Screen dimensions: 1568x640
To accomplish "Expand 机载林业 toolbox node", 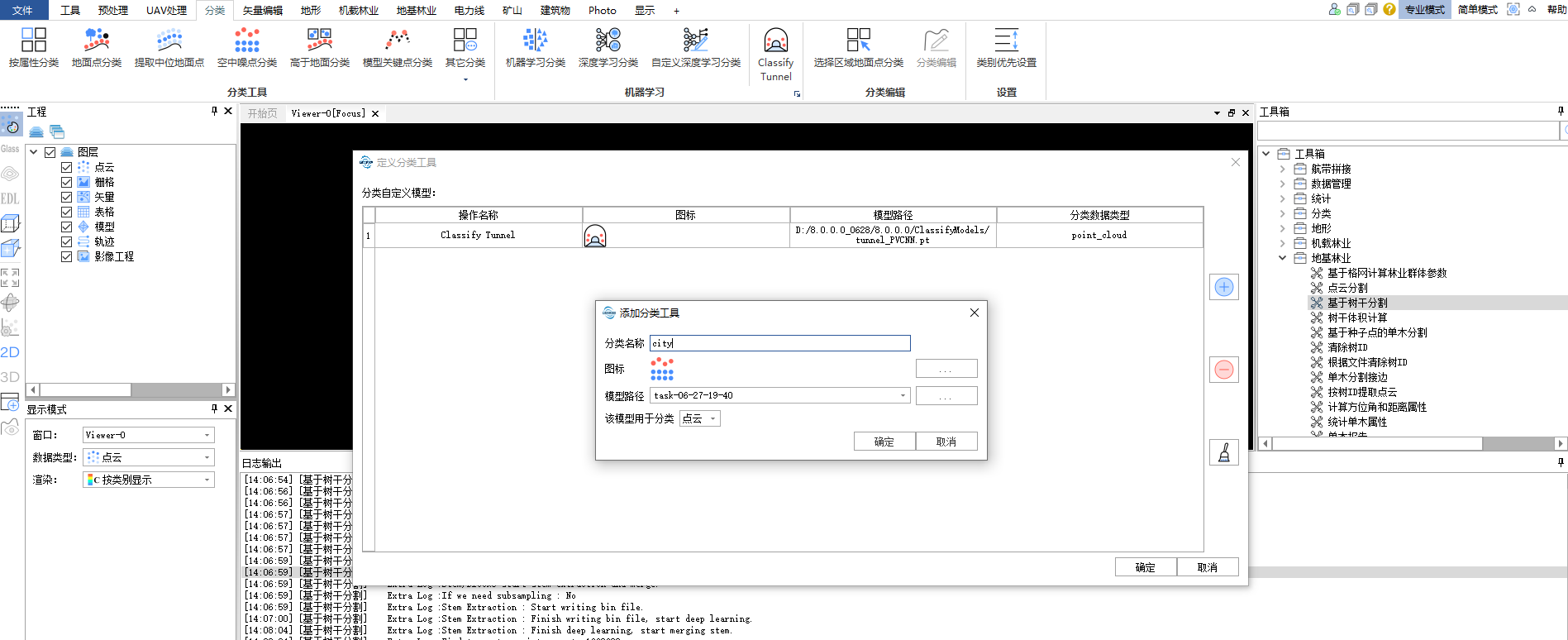I will pyautogui.click(x=1283, y=243).
